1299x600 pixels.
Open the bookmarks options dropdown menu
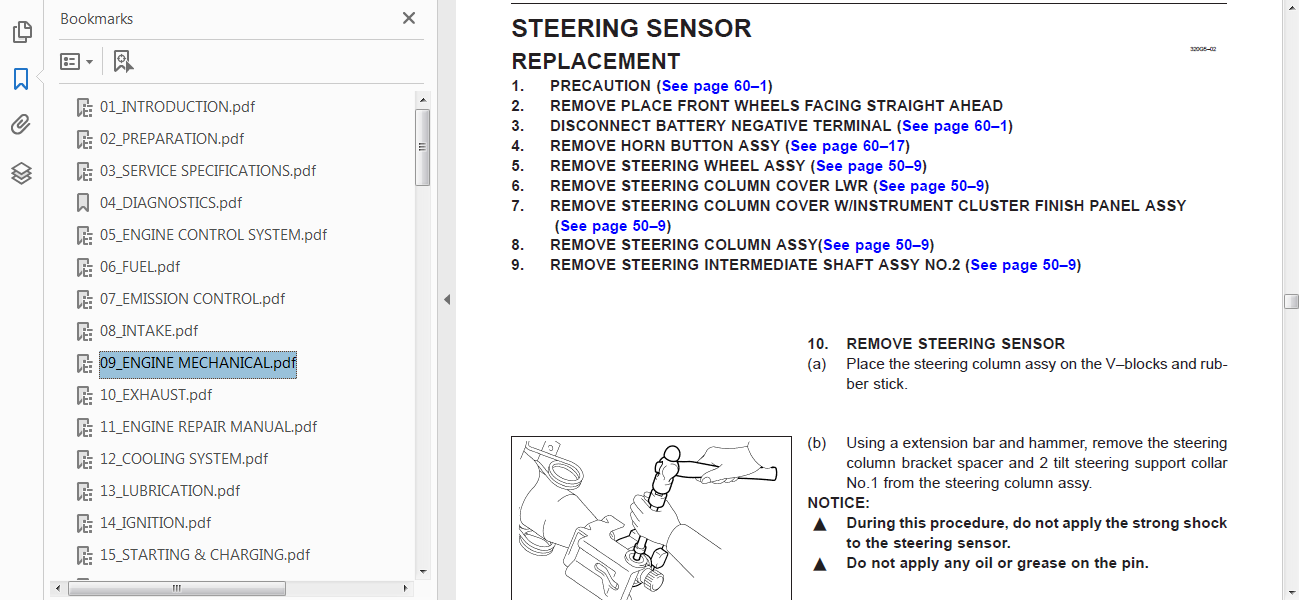pos(77,61)
